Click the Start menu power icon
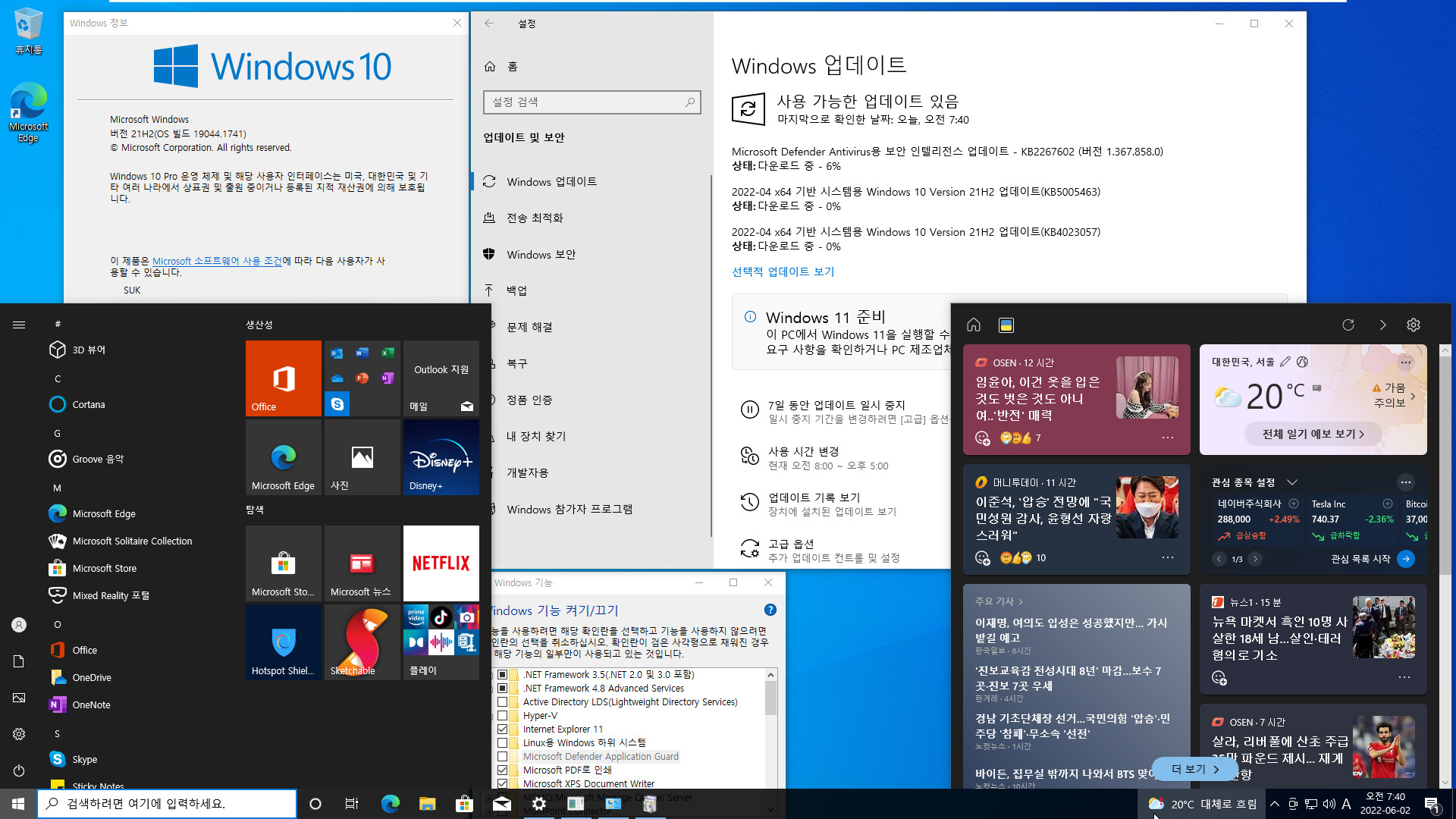Viewport: 1456px width, 819px height. [x=19, y=770]
